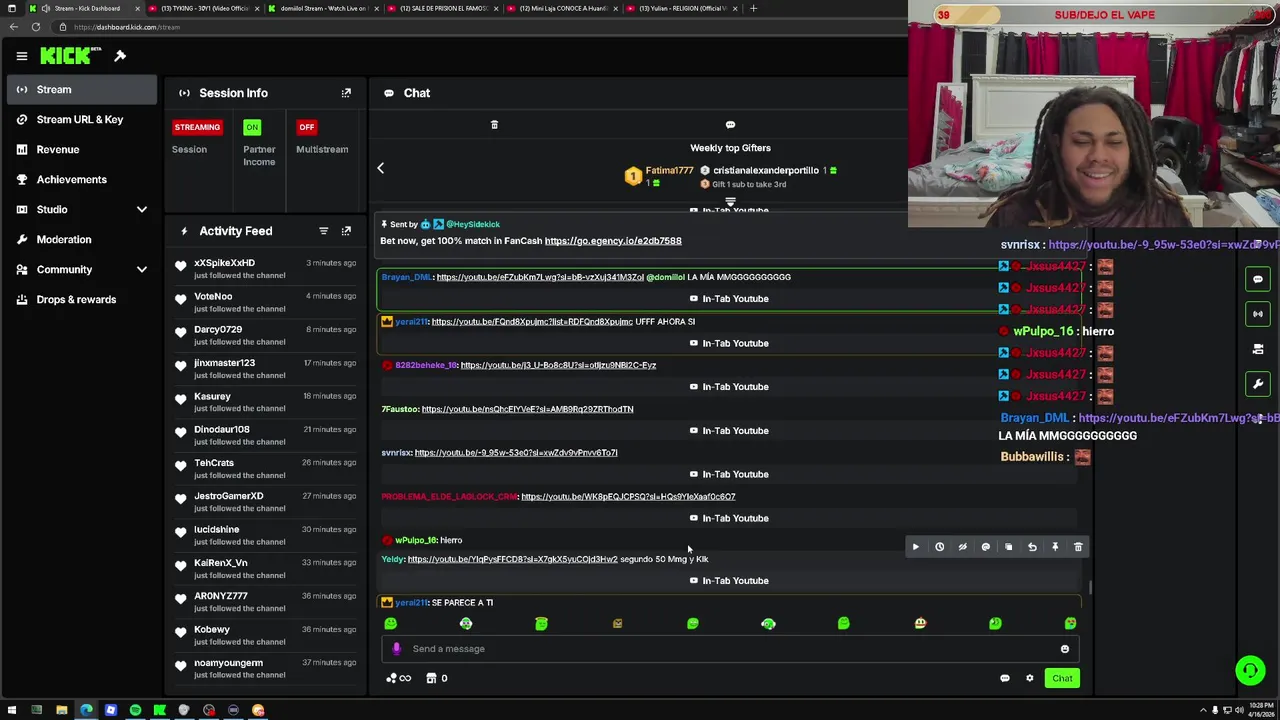Focus the Send a message field
This screenshot has height=720, width=1280.
point(730,649)
